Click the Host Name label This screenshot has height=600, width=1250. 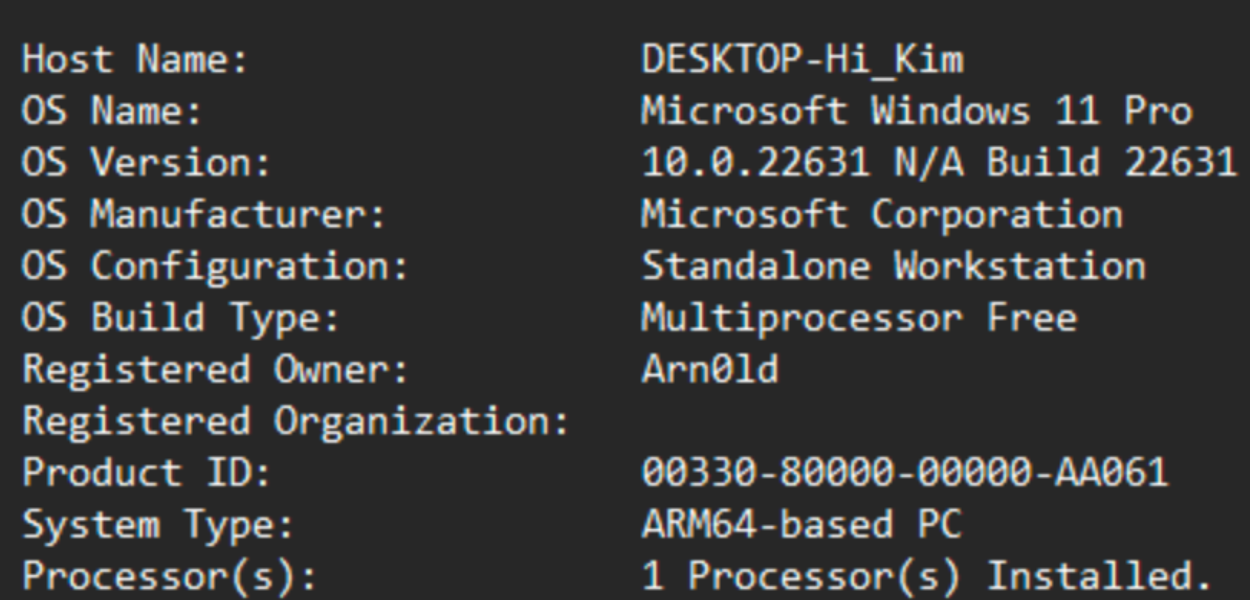[x=135, y=60]
